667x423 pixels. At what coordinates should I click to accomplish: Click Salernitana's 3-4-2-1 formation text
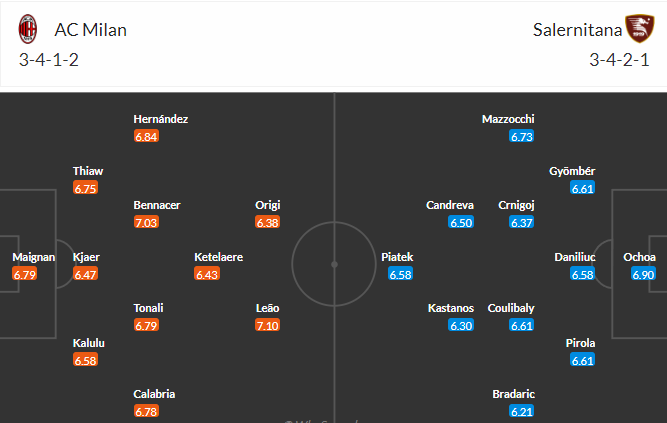[x=619, y=60]
